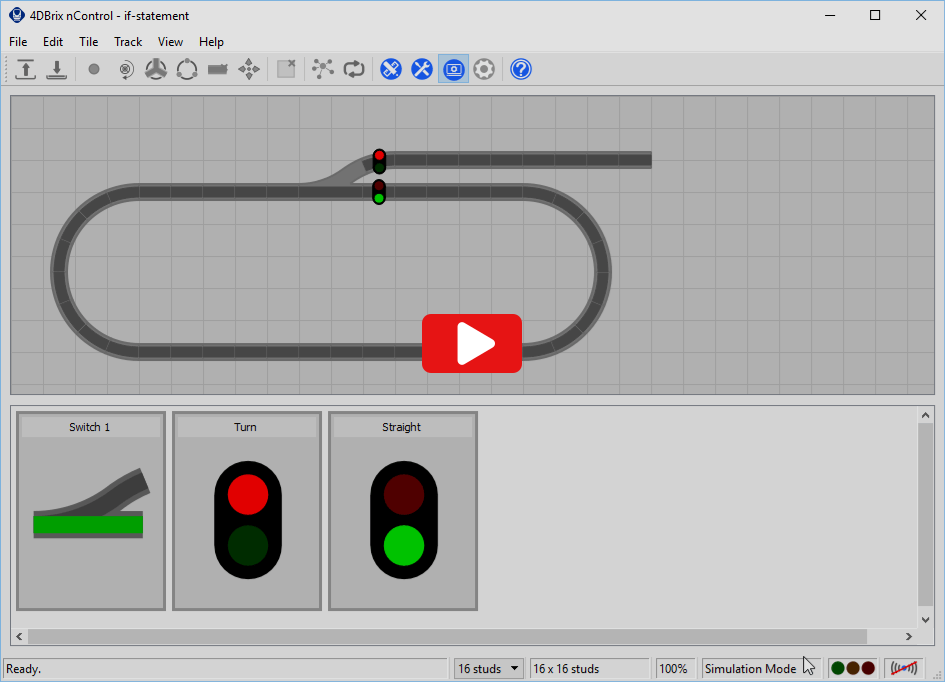This screenshot has width=945, height=682.
Task: Click the loop arrows toolbar icon
Action: (354, 69)
